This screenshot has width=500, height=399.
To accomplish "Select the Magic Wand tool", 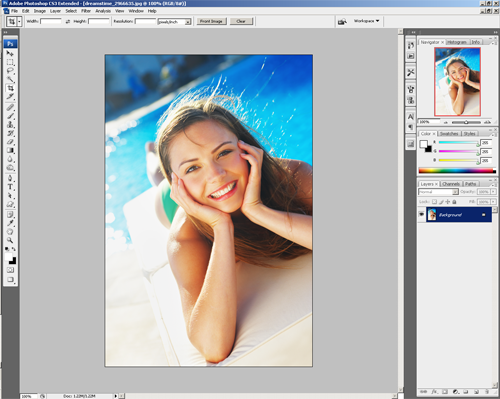I will pos(10,79).
